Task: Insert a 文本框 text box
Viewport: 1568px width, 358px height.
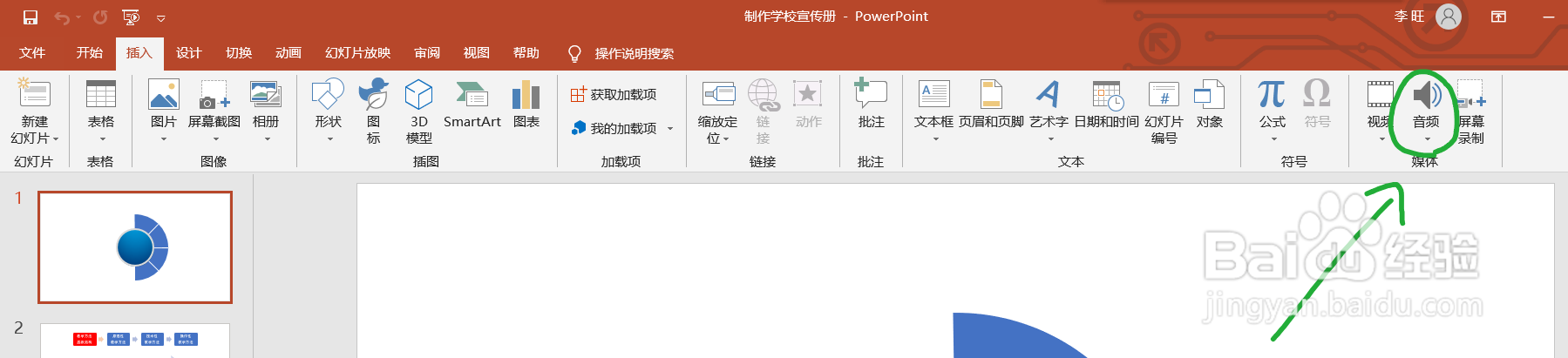Action: click(933, 111)
